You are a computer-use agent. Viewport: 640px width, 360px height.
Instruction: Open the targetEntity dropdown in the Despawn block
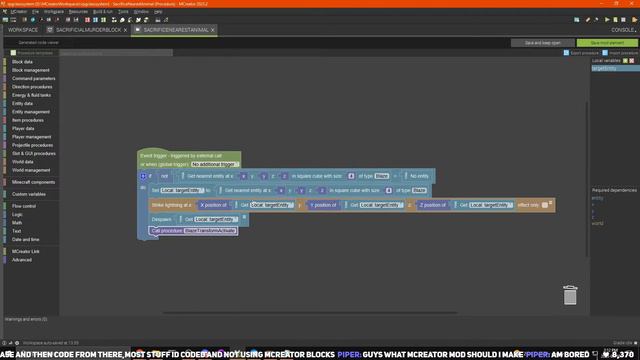pyautogui.click(x=216, y=219)
